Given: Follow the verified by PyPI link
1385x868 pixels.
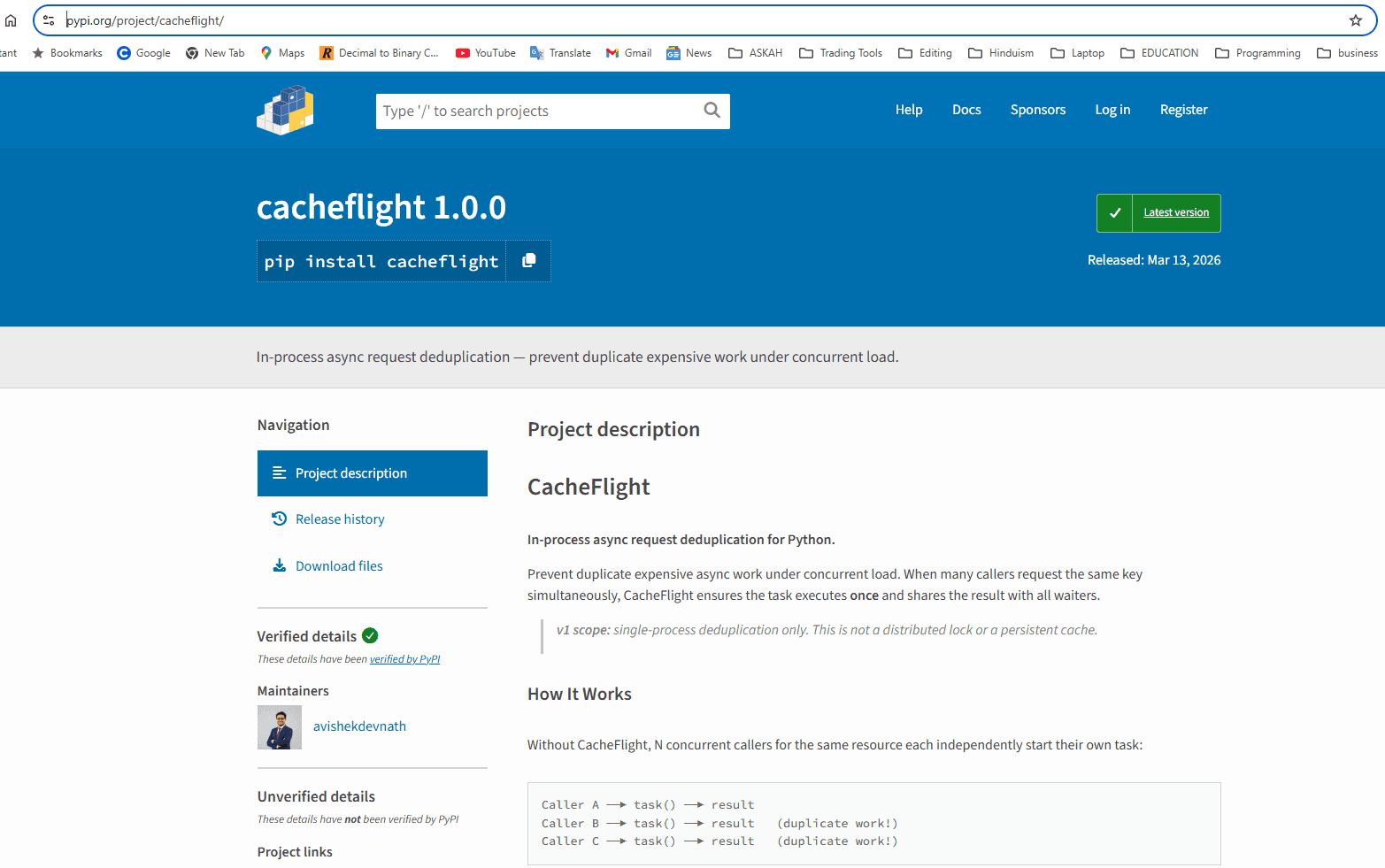Looking at the screenshot, I should point(404,658).
